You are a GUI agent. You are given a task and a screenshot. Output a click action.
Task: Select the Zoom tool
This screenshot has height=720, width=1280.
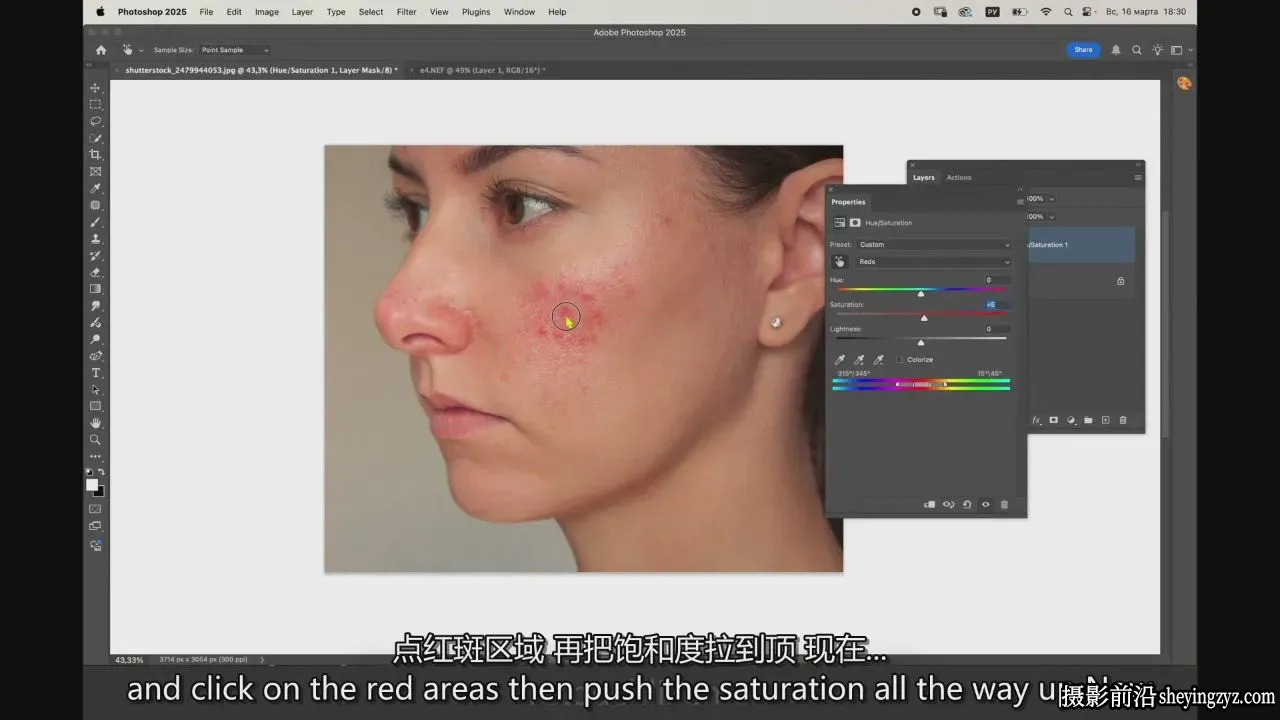[96, 440]
